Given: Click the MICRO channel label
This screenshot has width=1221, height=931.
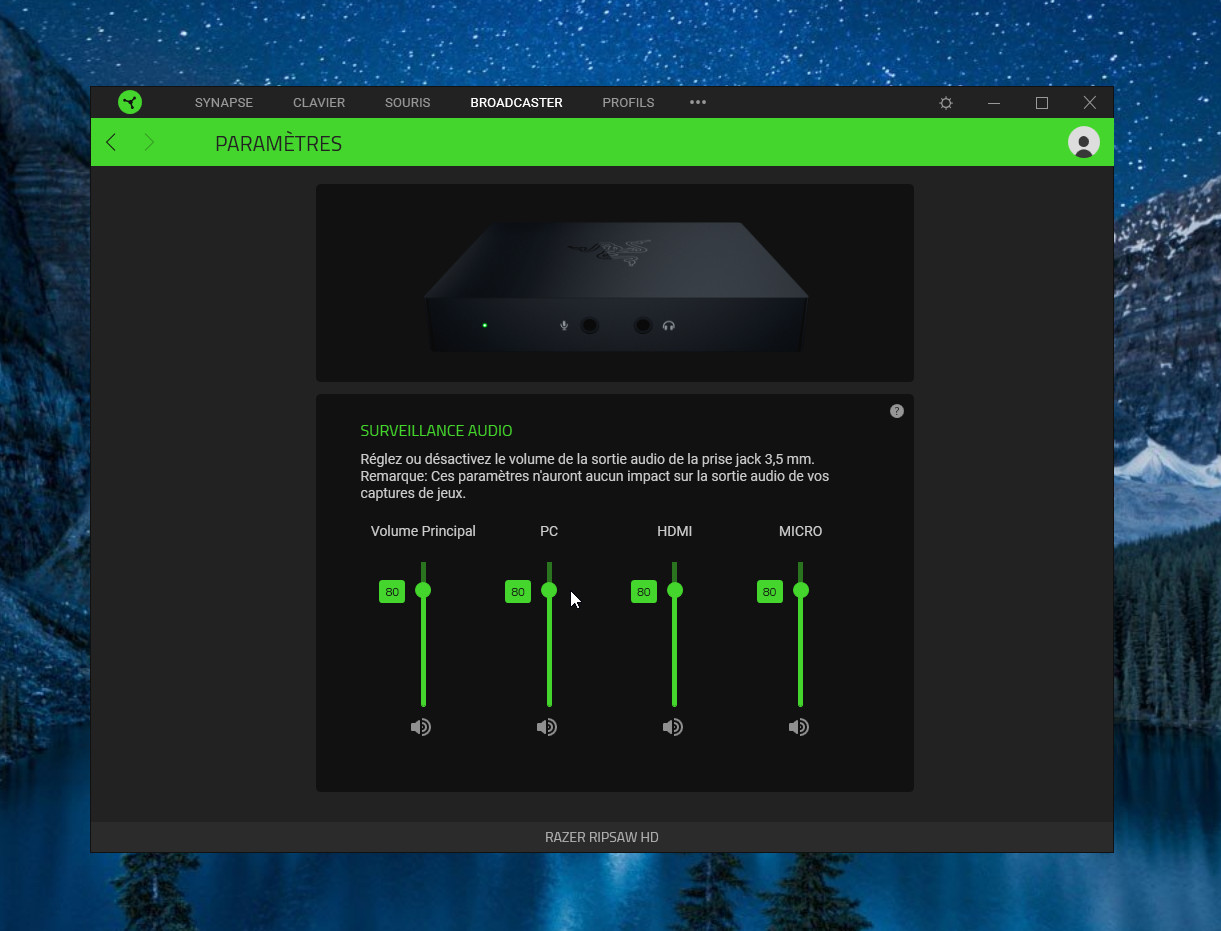Looking at the screenshot, I should 801,531.
